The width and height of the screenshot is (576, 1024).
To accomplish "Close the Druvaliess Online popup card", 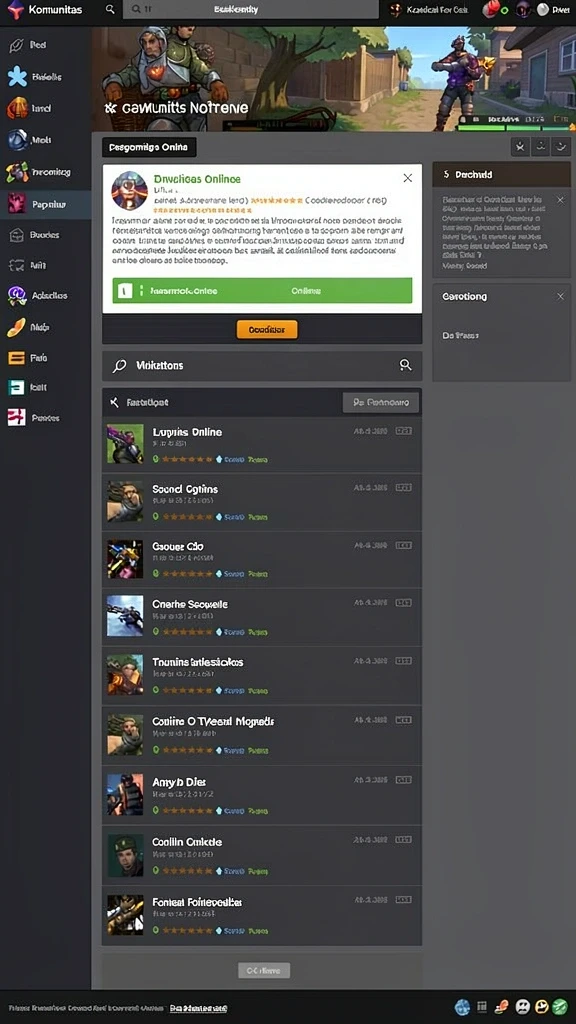I will (408, 178).
